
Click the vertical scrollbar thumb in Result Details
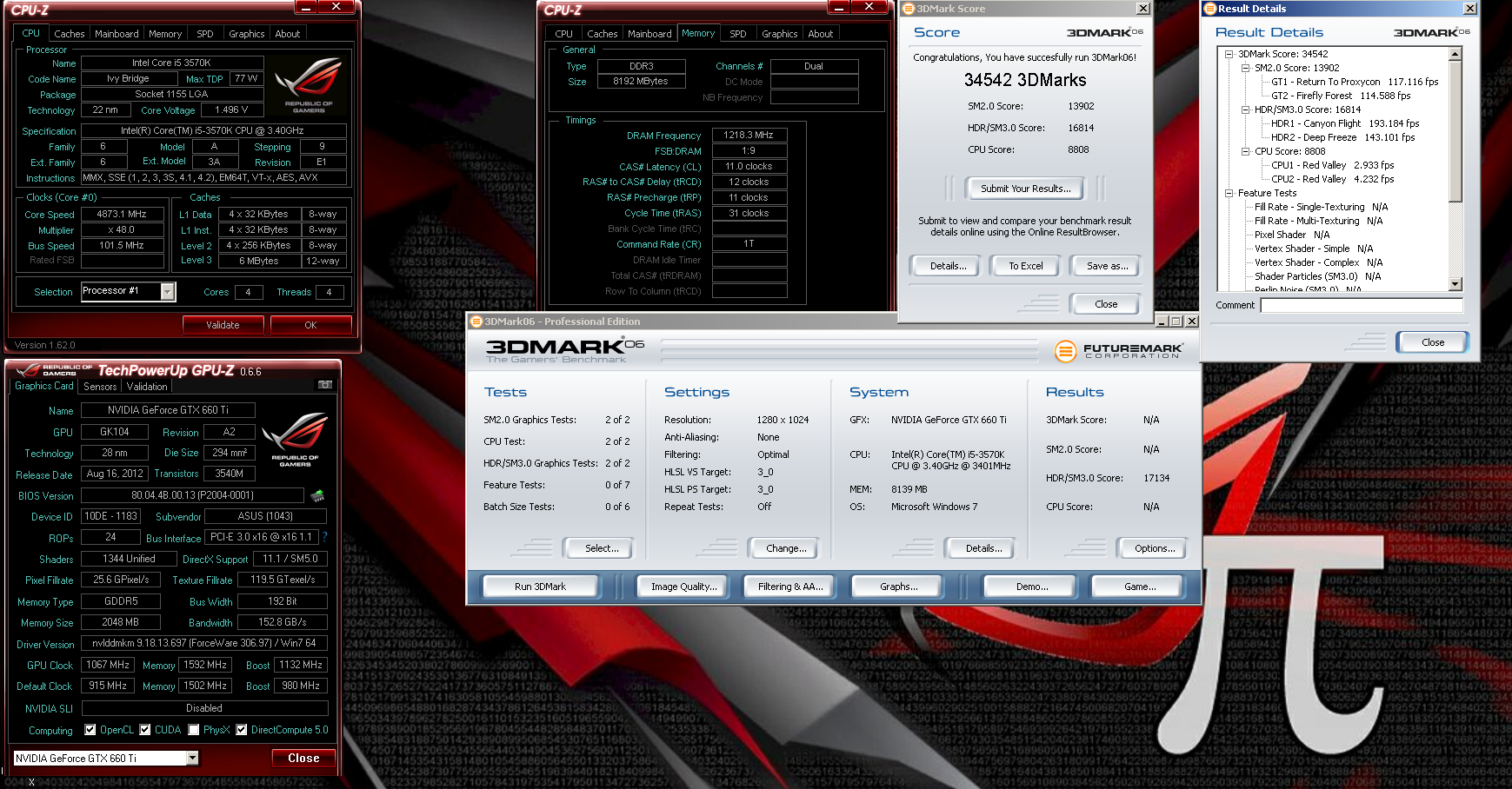point(1455,130)
